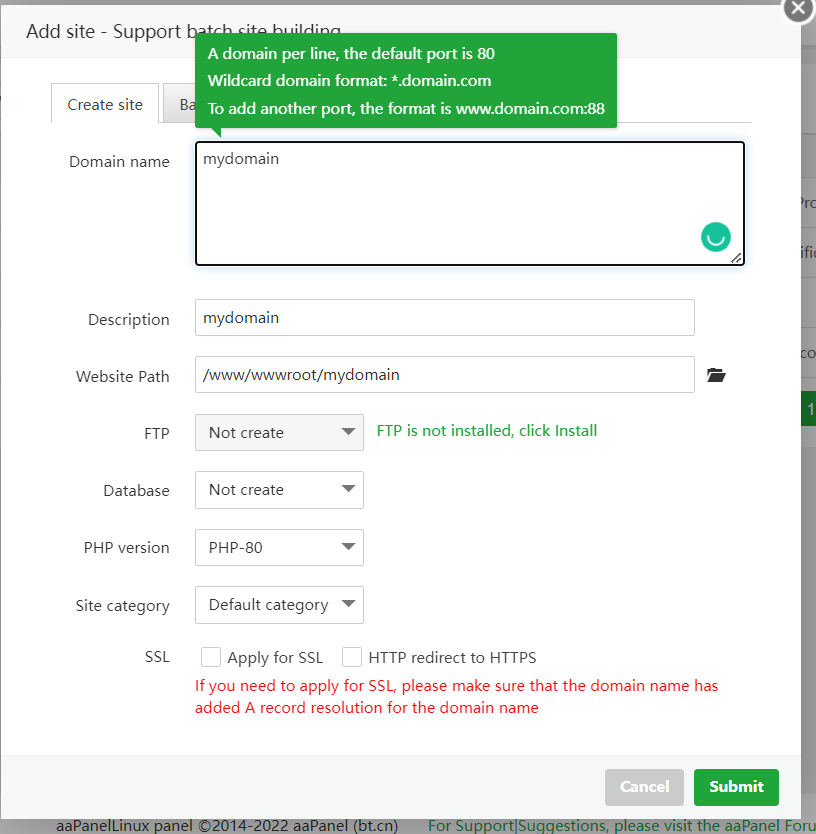Click the domain textarea resize handle

click(737, 258)
